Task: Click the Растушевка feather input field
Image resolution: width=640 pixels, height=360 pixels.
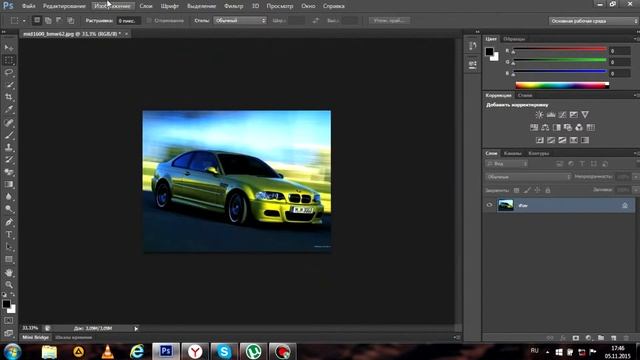Action: click(x=128, y=20)
